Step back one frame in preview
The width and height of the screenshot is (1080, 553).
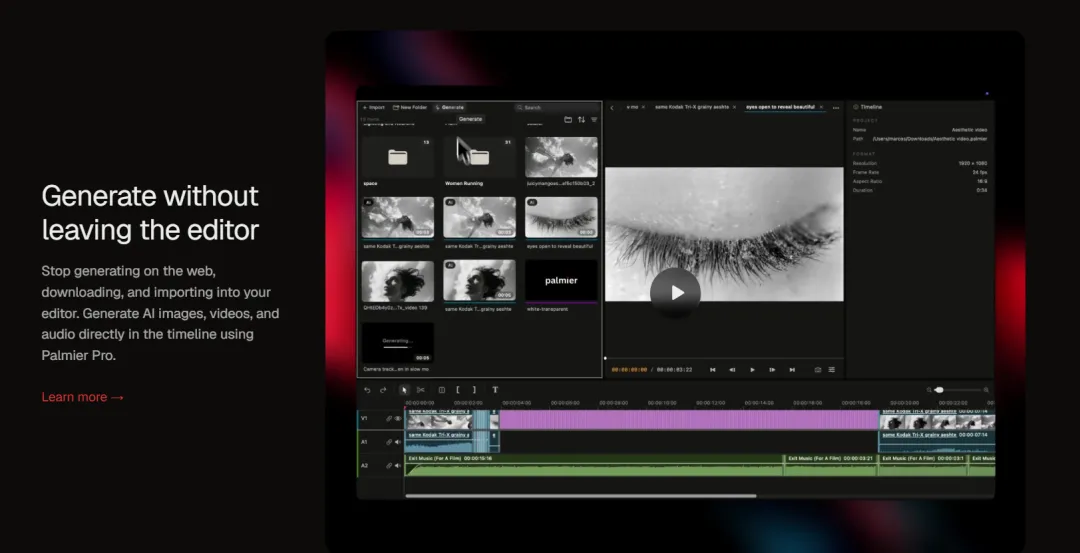click(x=732, y=370)
